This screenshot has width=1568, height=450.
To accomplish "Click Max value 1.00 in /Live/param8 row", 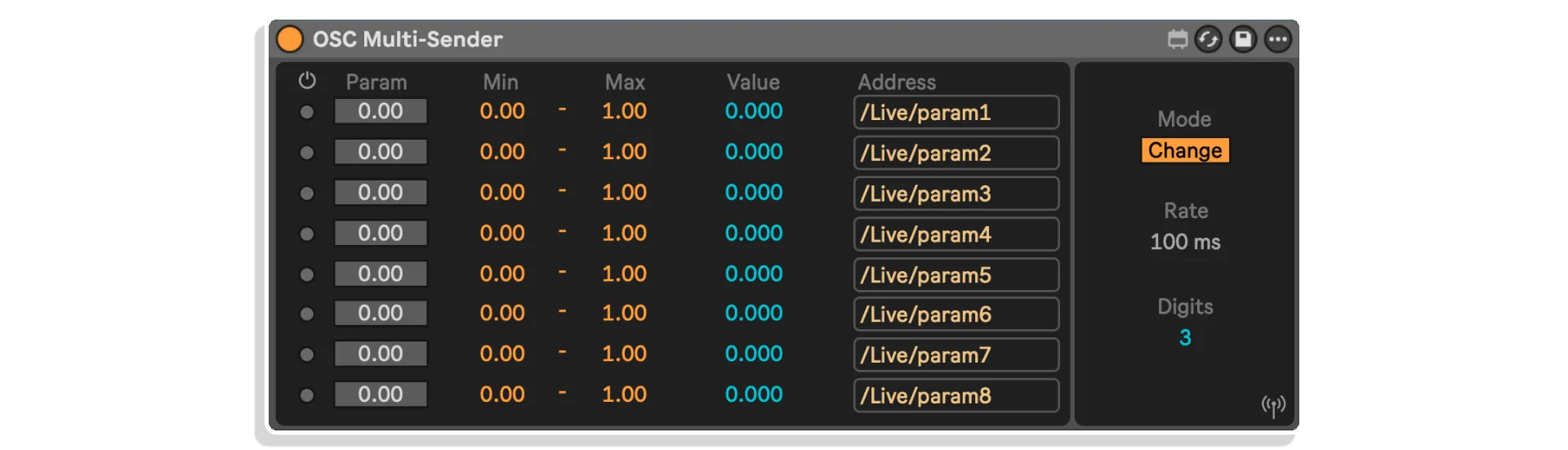I will tap(624, 394).
